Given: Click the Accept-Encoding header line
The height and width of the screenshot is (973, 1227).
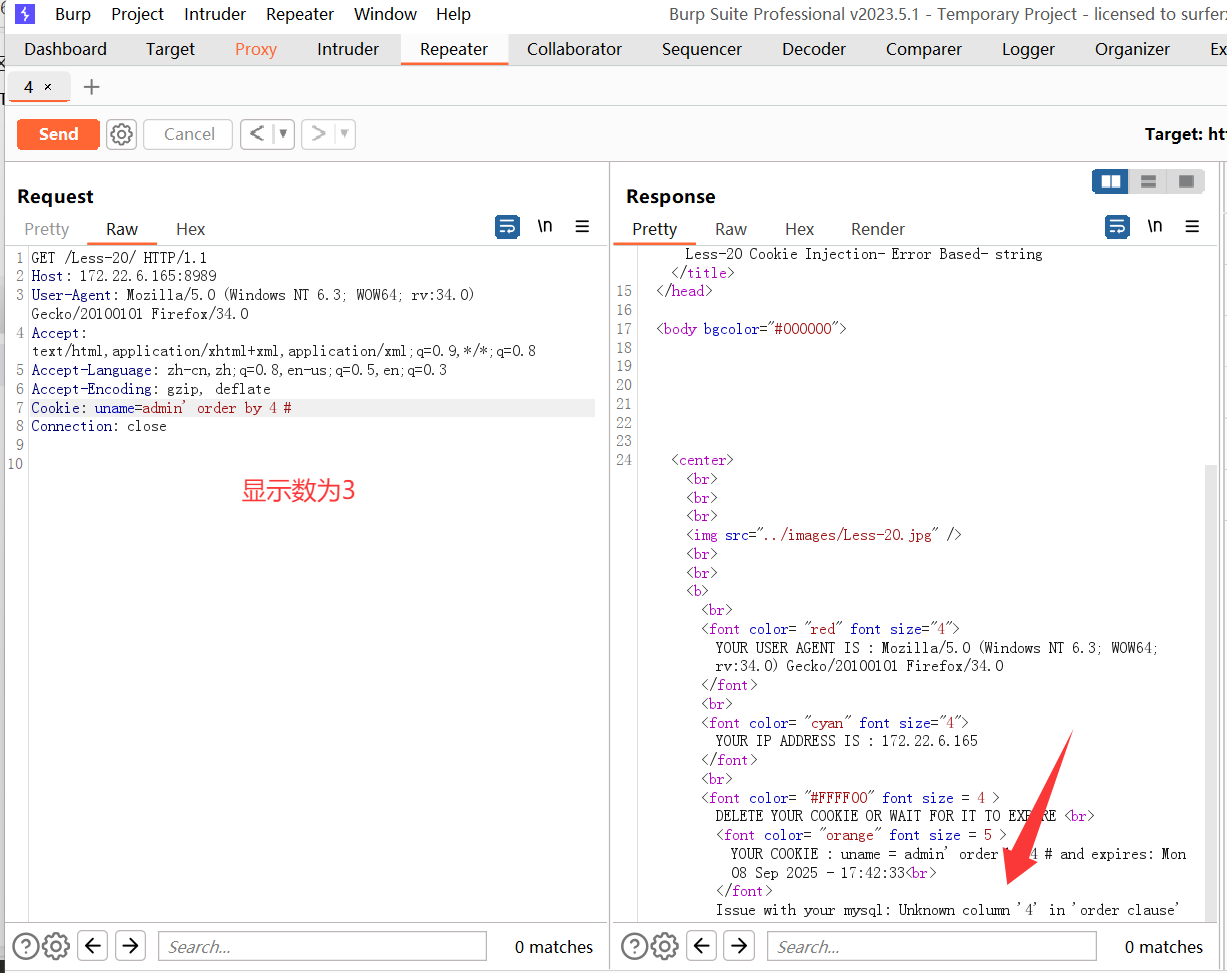Looking at the screenshot, I should pyautogui.click(x=151, y=389).
